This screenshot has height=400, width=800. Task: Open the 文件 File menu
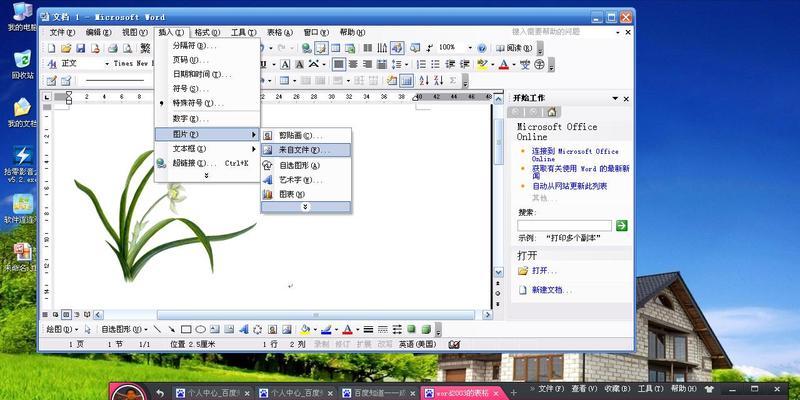(x=62, y=32)
